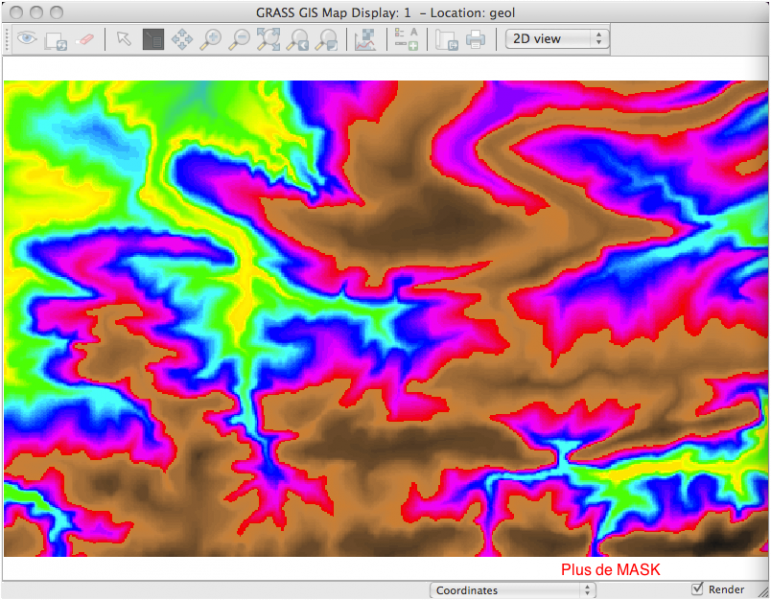Zoom to map extent icon

pos(268,39)
